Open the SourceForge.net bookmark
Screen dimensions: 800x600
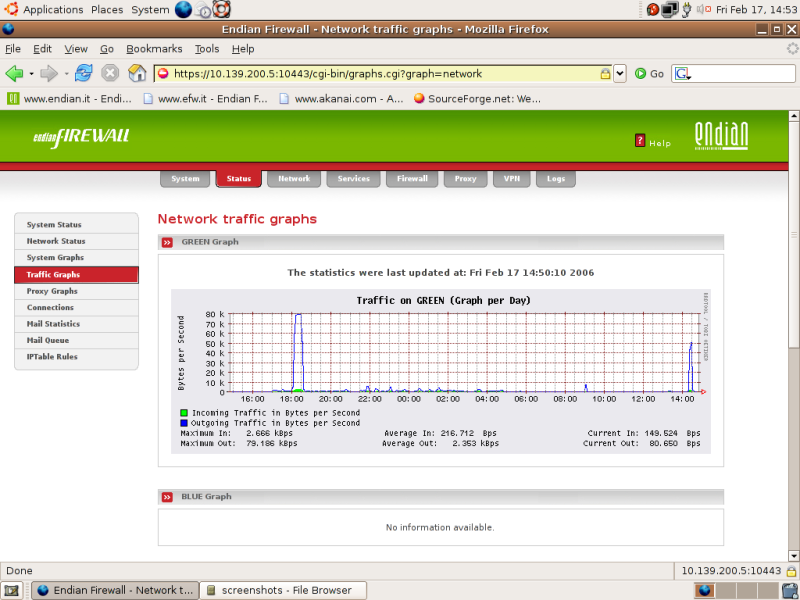click(478, 99)
